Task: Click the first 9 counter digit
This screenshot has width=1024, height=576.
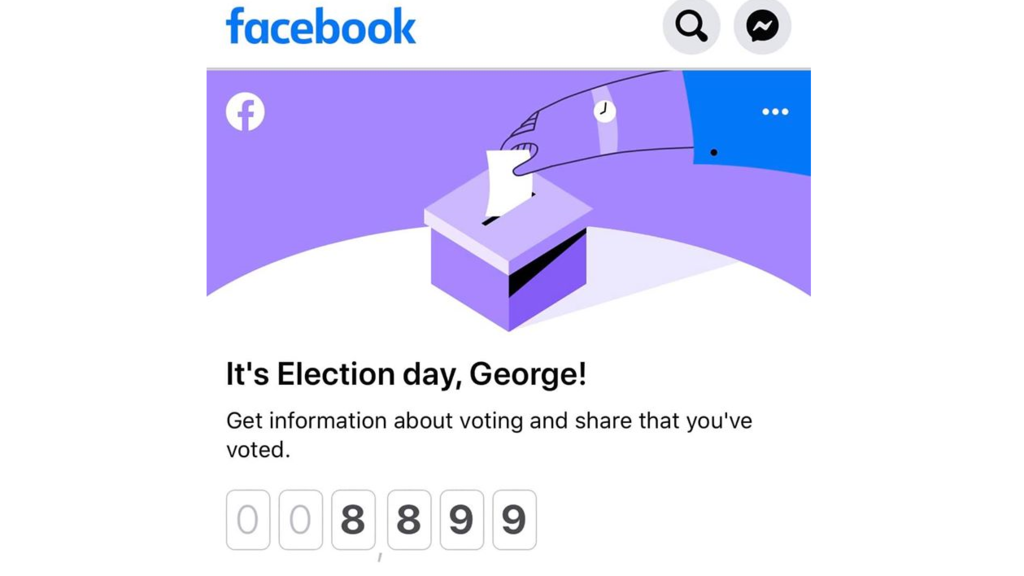Action: [462, 520]
